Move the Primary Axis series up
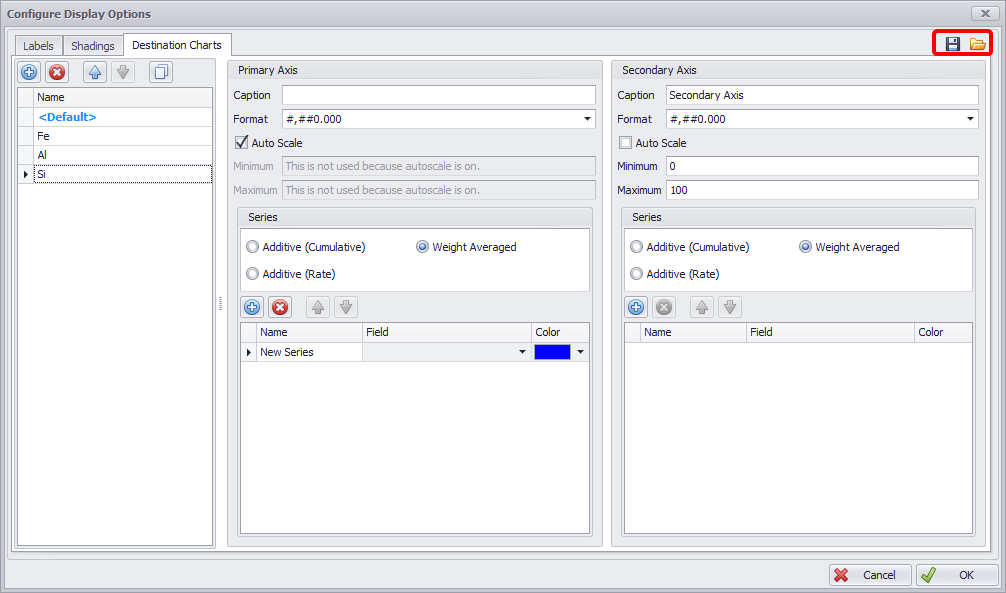 pos(318,307)
